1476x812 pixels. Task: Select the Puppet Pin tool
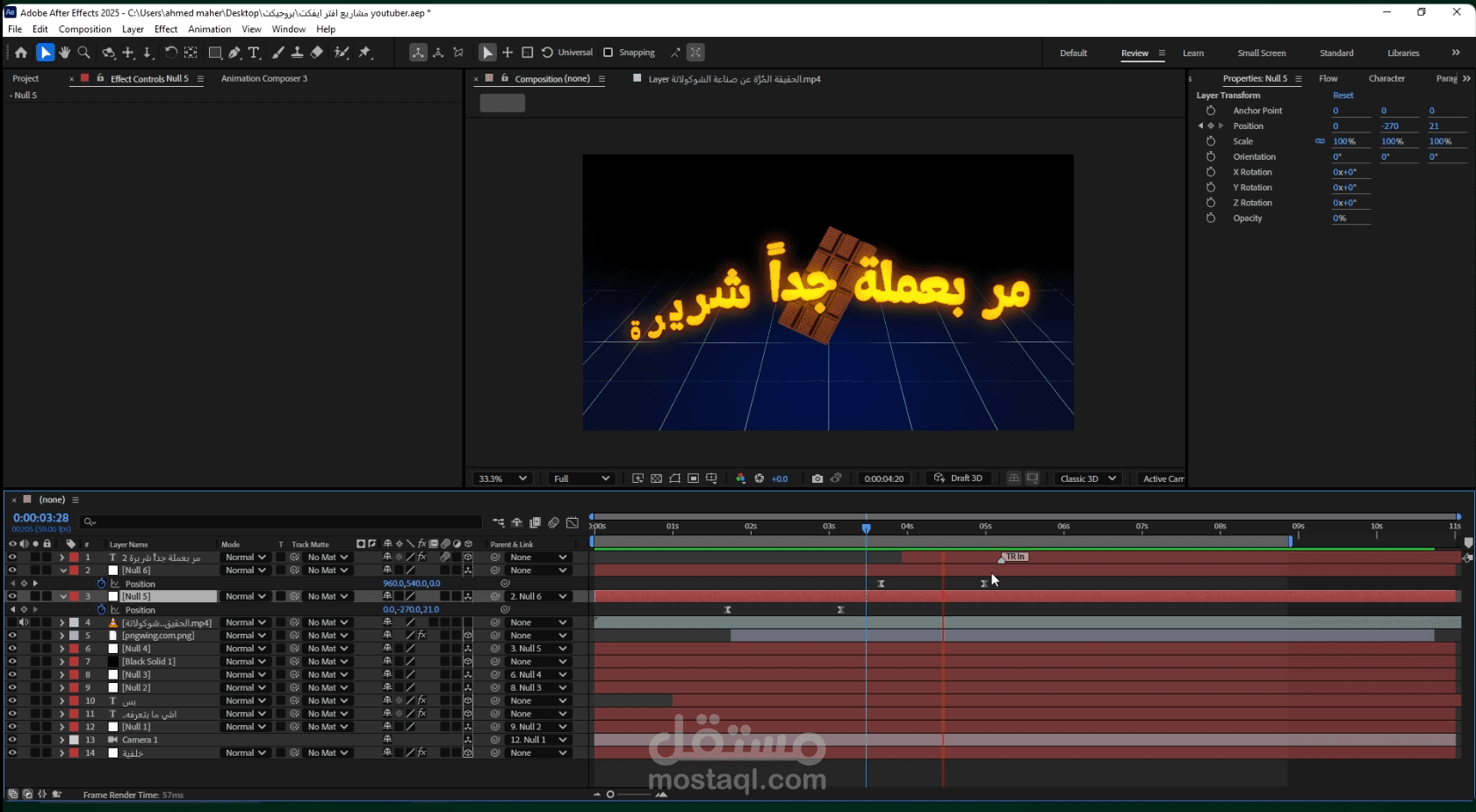pos(365,53)
